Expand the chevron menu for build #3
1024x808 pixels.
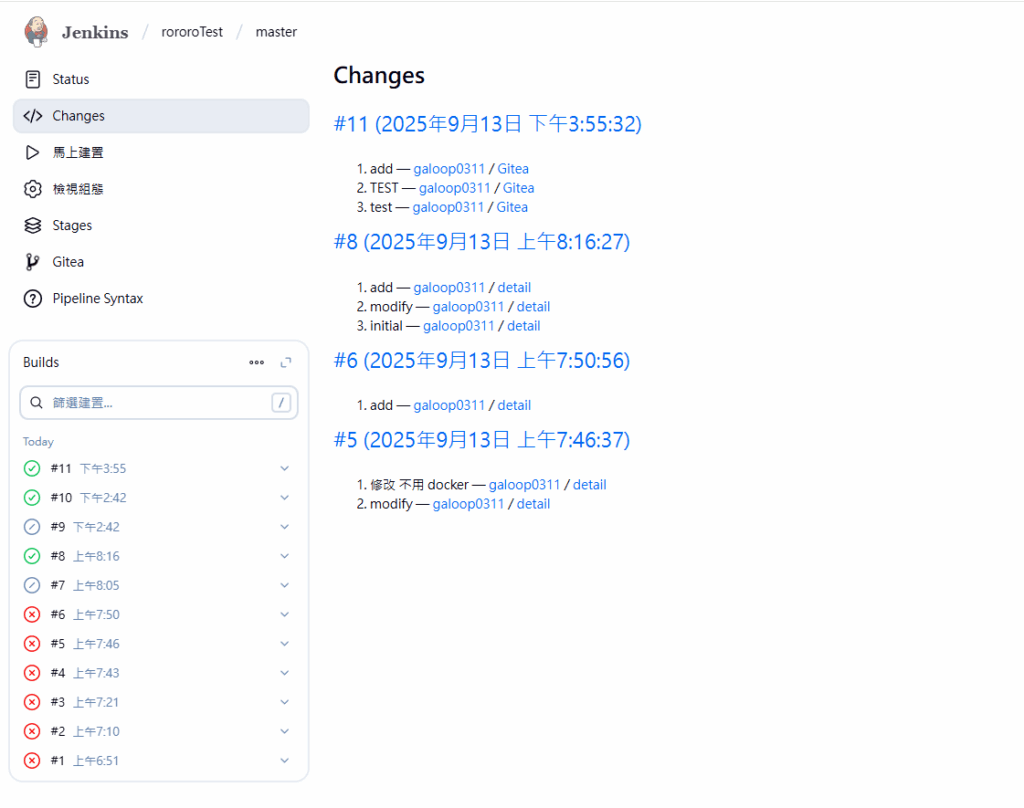284,702
